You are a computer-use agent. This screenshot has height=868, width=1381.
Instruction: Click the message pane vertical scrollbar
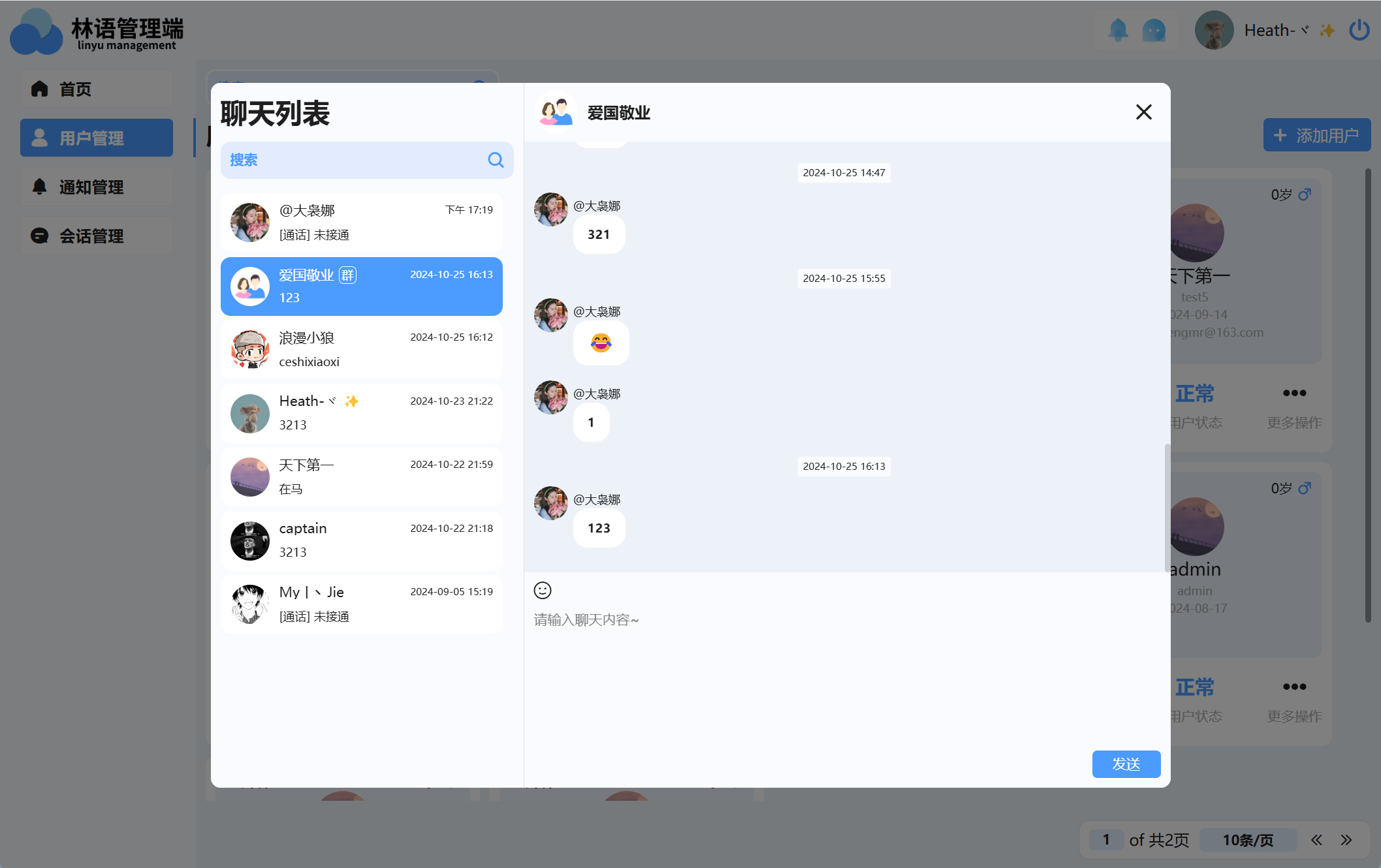(x=1167, y=508)
